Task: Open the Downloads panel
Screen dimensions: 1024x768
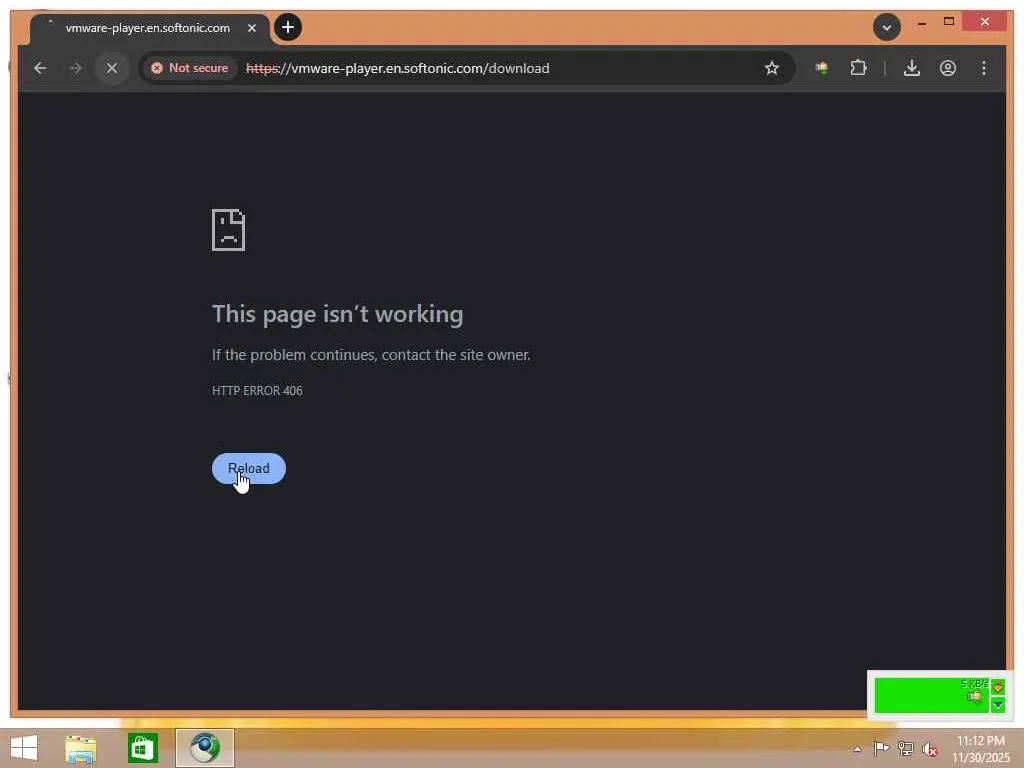Action: tap(912, 68)
